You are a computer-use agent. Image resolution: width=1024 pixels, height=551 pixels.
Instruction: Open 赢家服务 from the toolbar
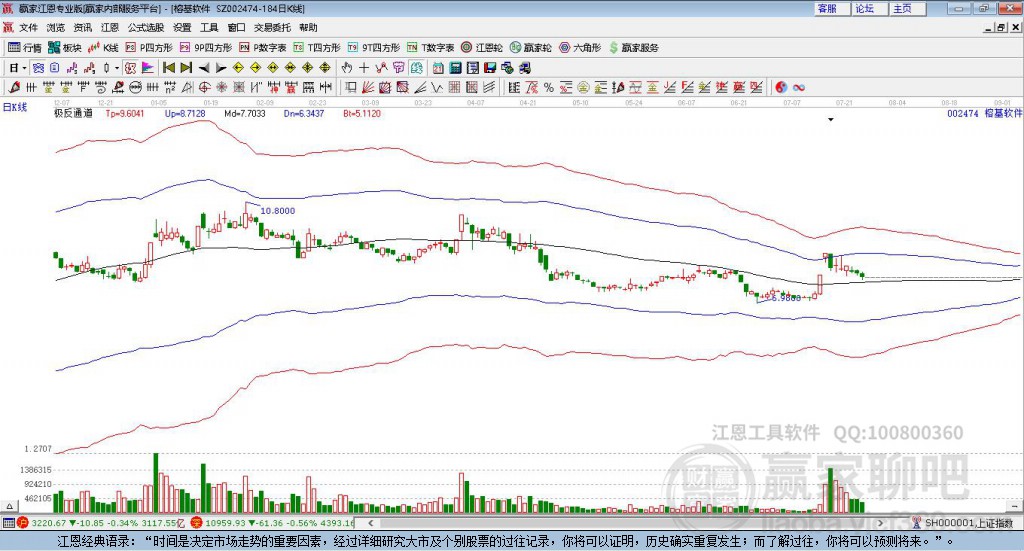pyautogui.click(x=634, y=48)
